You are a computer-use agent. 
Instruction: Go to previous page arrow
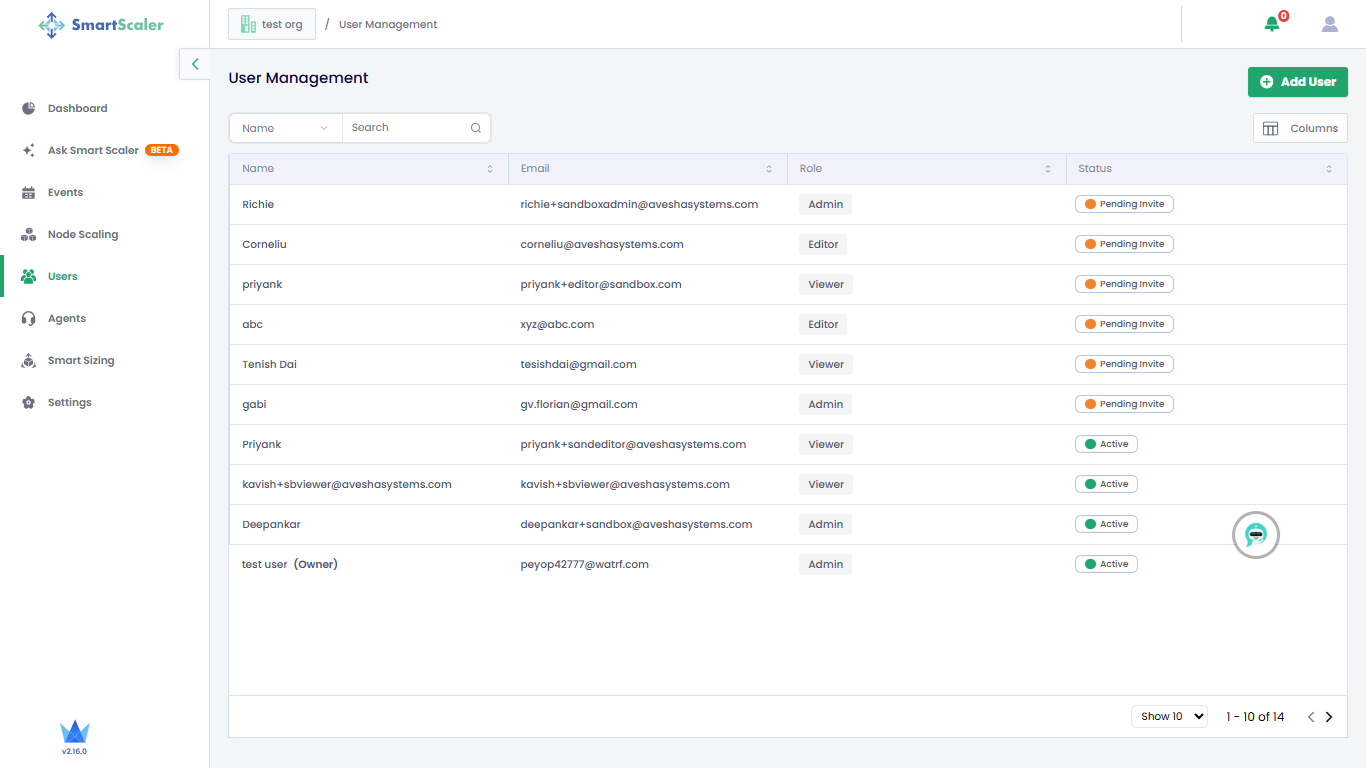pos(1311,717)
